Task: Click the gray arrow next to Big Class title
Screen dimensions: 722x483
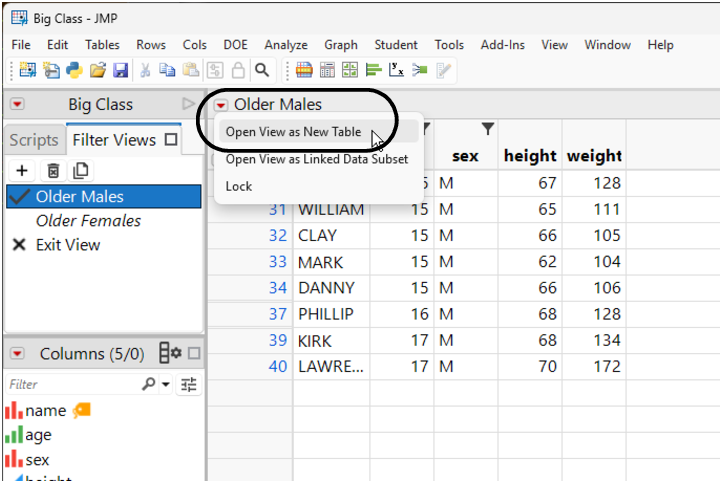Action: (188, 104)
